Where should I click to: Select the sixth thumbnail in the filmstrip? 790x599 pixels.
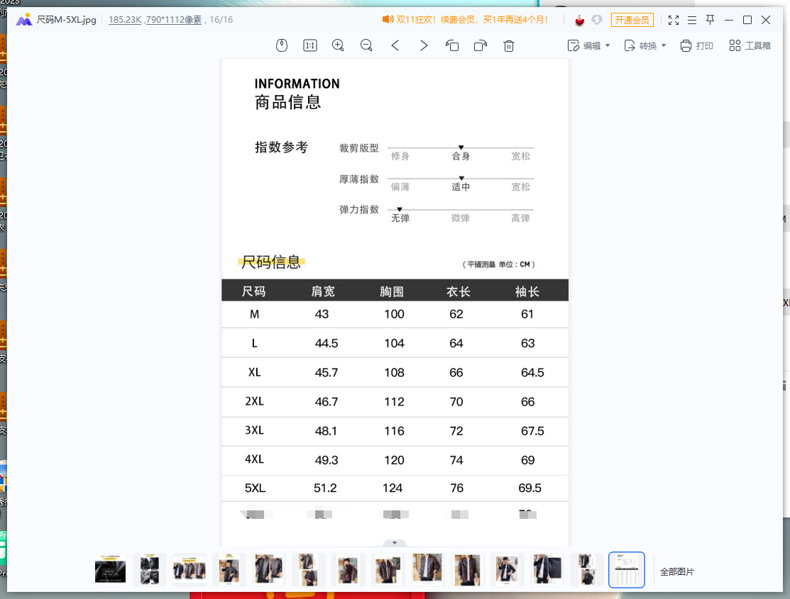click(x=308, y=570)
